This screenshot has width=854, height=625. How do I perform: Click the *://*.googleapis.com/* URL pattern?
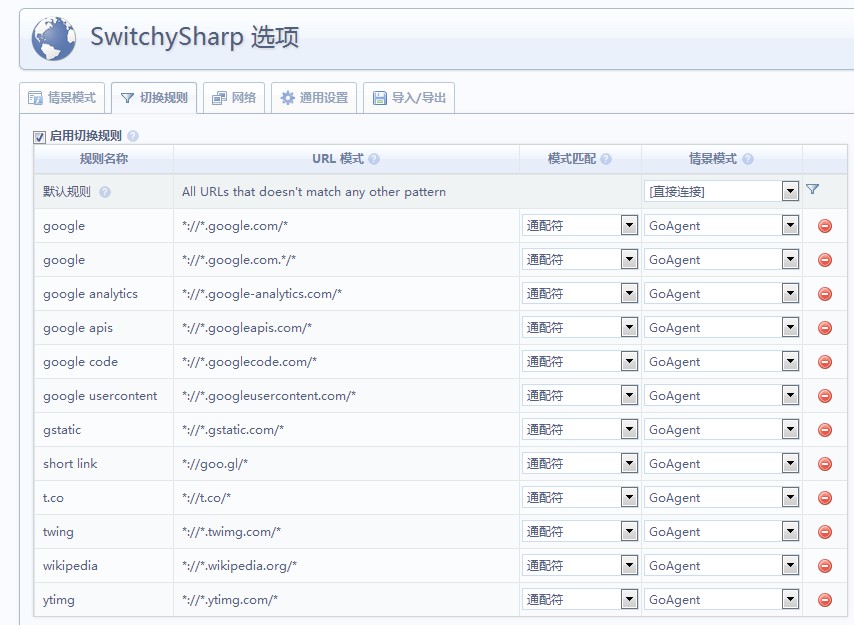(346, 328)
